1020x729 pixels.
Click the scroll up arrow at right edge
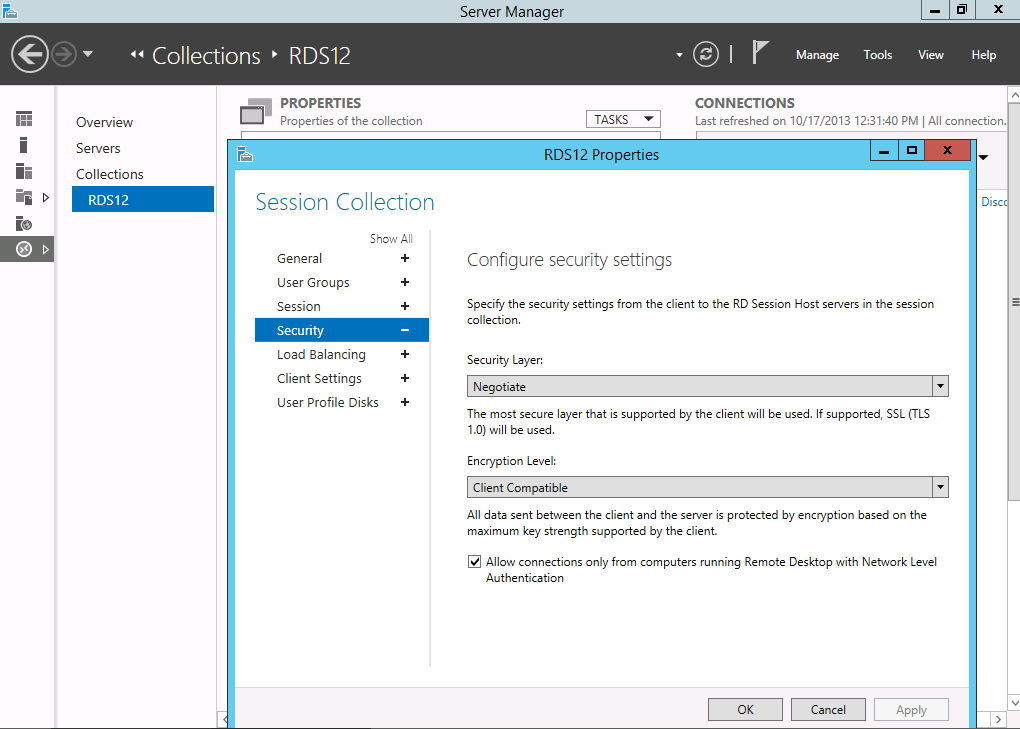(1014, 95)
